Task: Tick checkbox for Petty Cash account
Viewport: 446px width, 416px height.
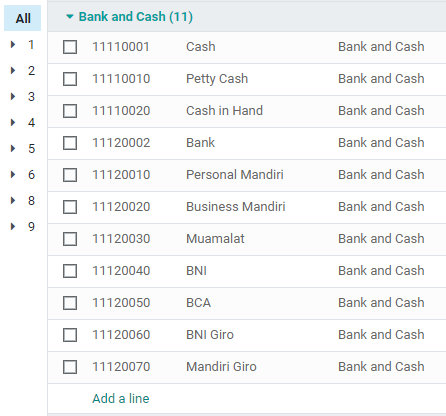Action: pyautogui.click(x=70, y=79)
